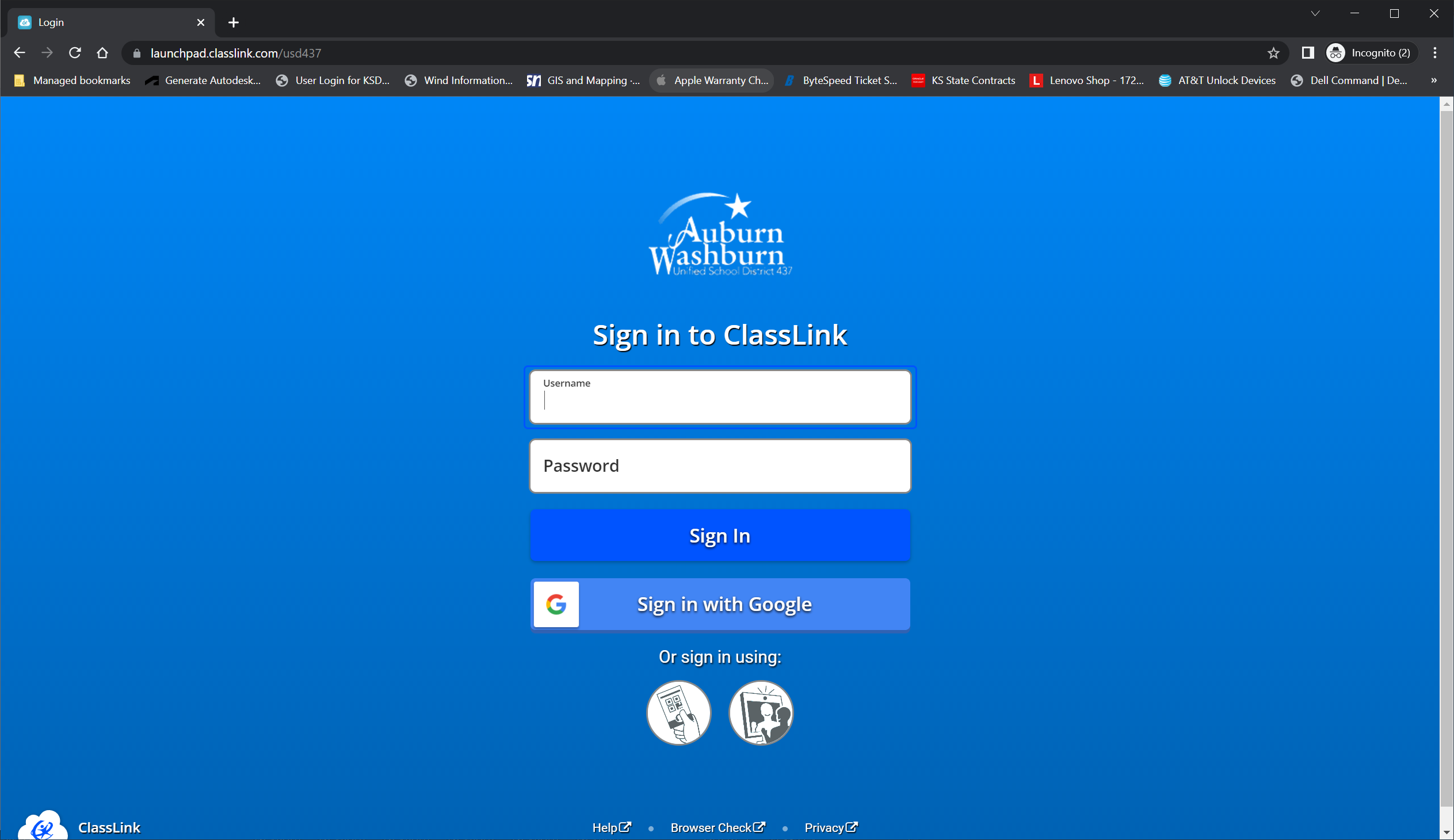Open a new browser tab
The image size is (1454, 840).
(233, 22)
